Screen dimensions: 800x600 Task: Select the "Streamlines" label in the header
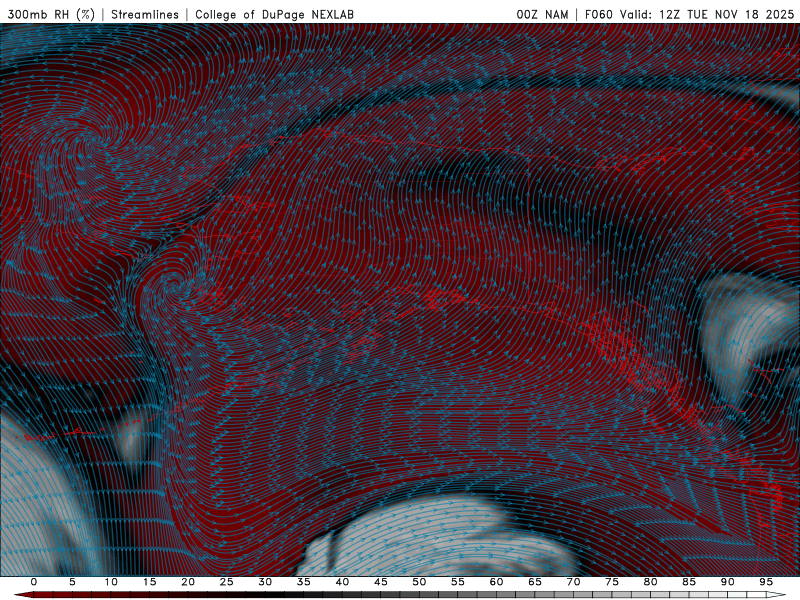pos(145,14)
